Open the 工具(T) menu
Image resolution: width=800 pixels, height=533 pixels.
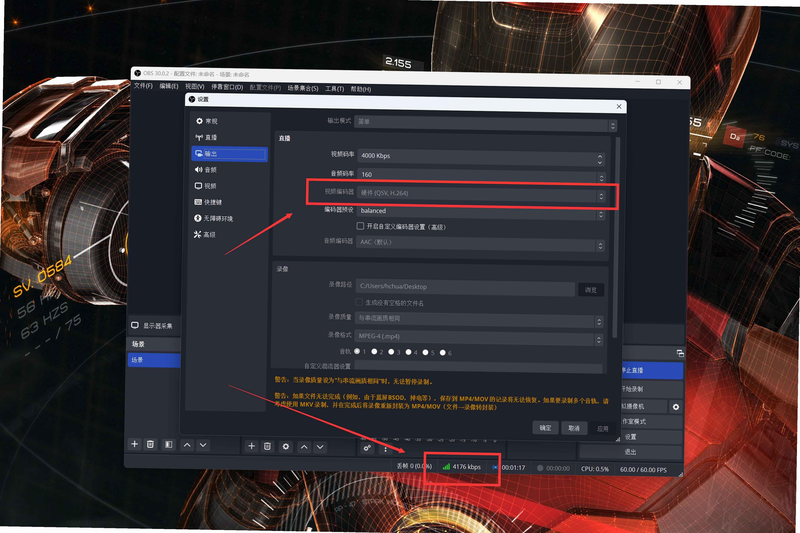(x=335, y=89)
